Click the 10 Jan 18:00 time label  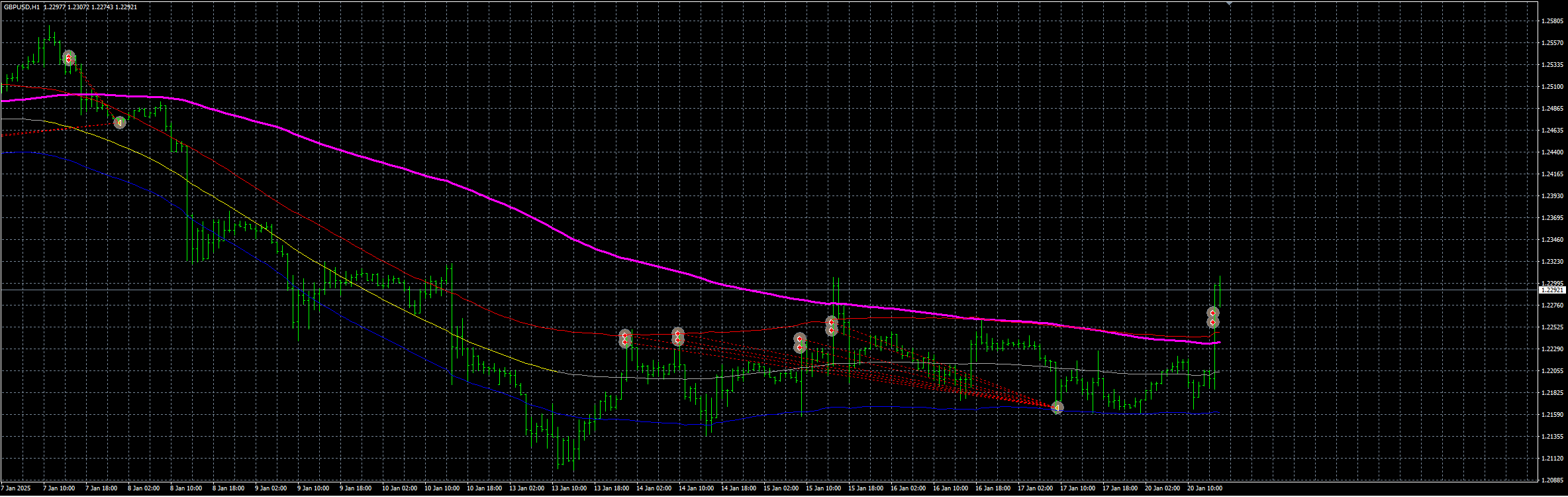pyautogui.click(x=485, y=488)
